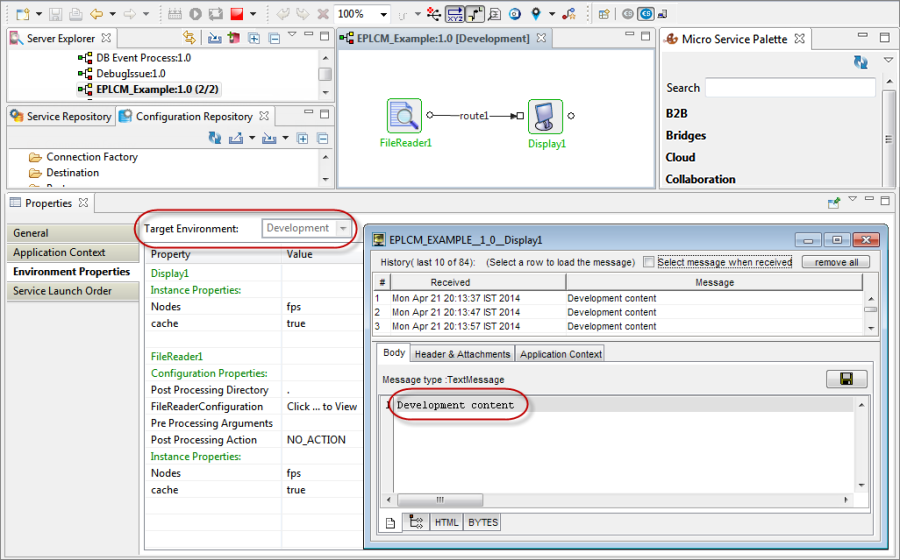Image resolution: width=900 pixels, height=560 pixels.
Task: Save message with the floppy disk button
Action: point(845,380)
